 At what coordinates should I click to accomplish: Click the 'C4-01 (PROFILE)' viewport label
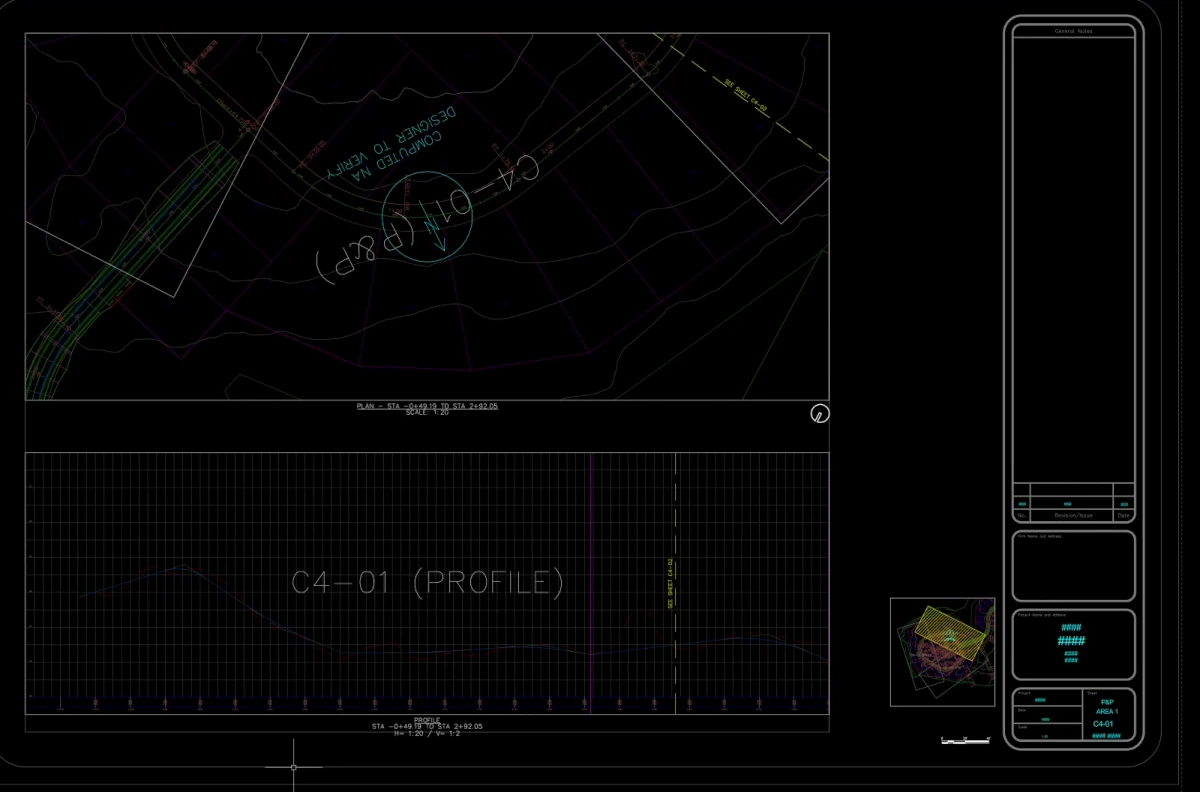click(x=427, y=582)
